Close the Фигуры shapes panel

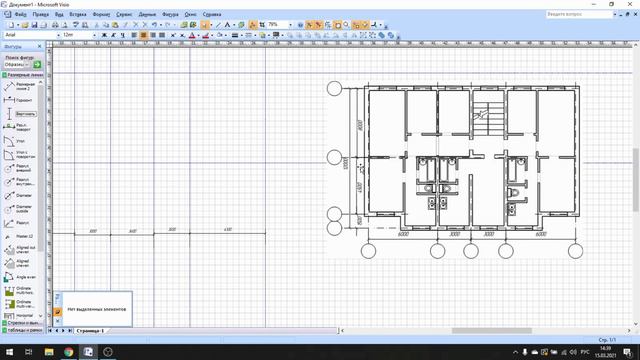pyautogui.click(x=40, y=47)
